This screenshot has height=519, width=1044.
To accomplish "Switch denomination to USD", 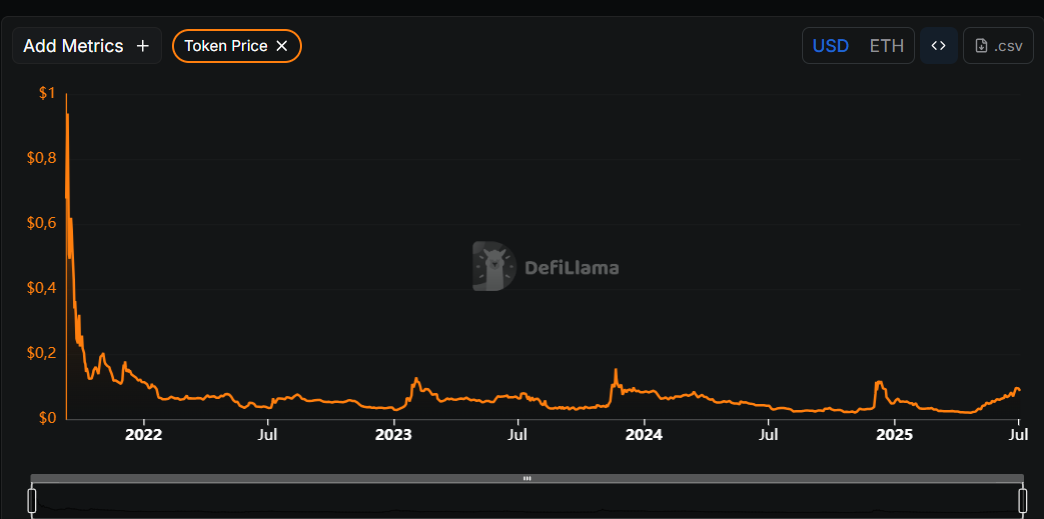I will (830, 46).
